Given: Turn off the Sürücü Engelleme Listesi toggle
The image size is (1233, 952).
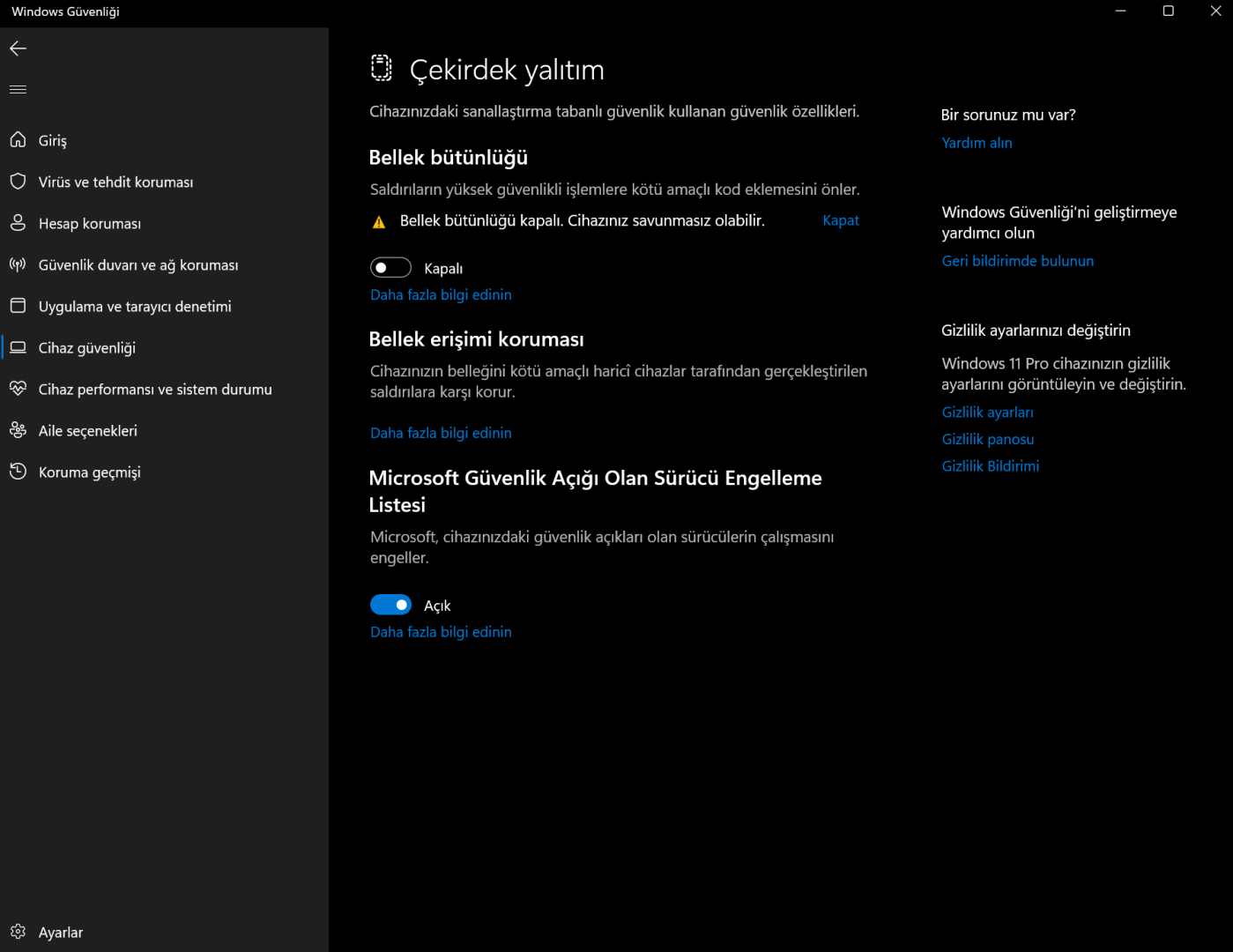Looking at the screenshot, I should click(x=390, y=605).
